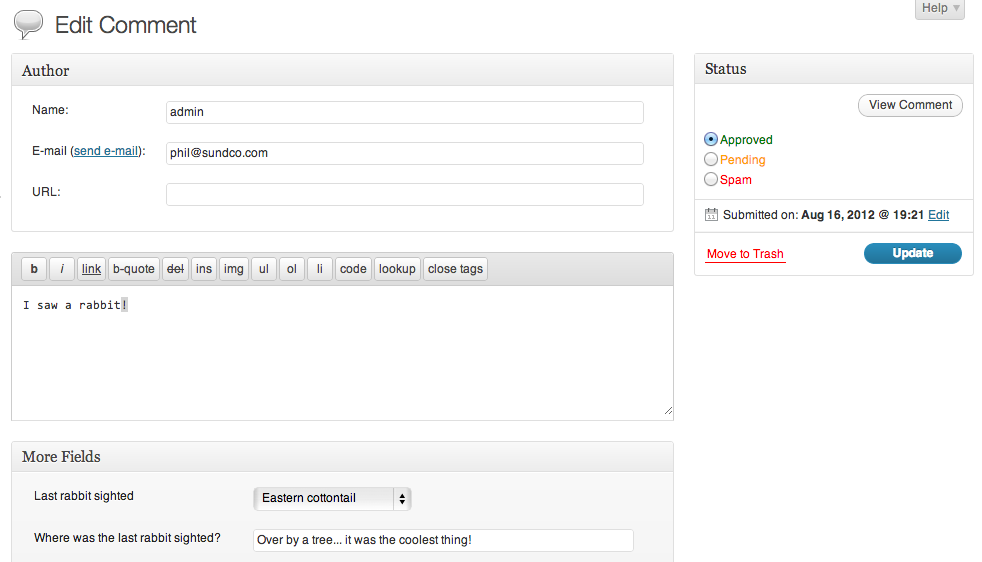
Task: Click the View Comment button
Action: pyautogui.click(x=910, y=105)
